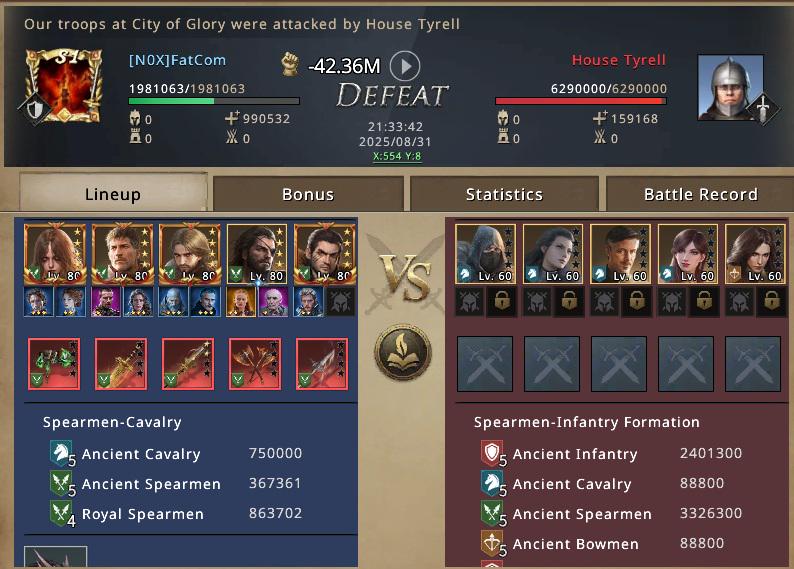Switch to the Statistics tab

pos(504,194)
